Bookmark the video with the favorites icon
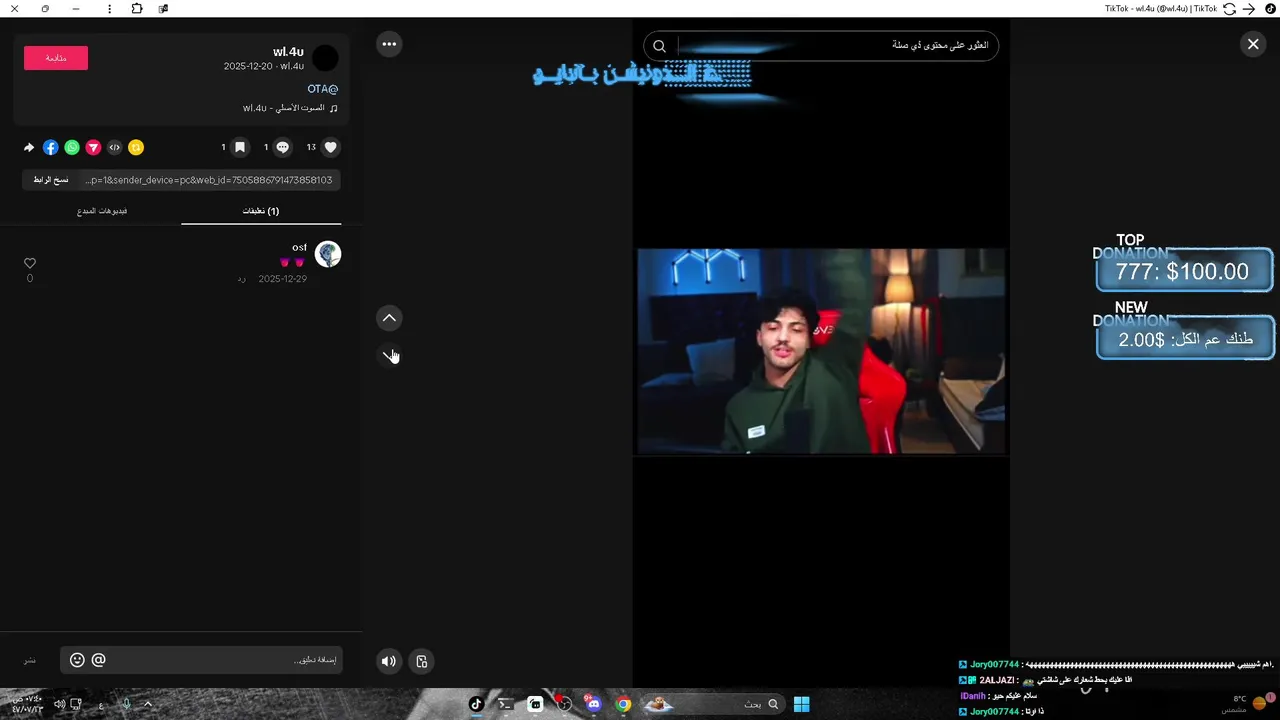 (x=240, y=147)
